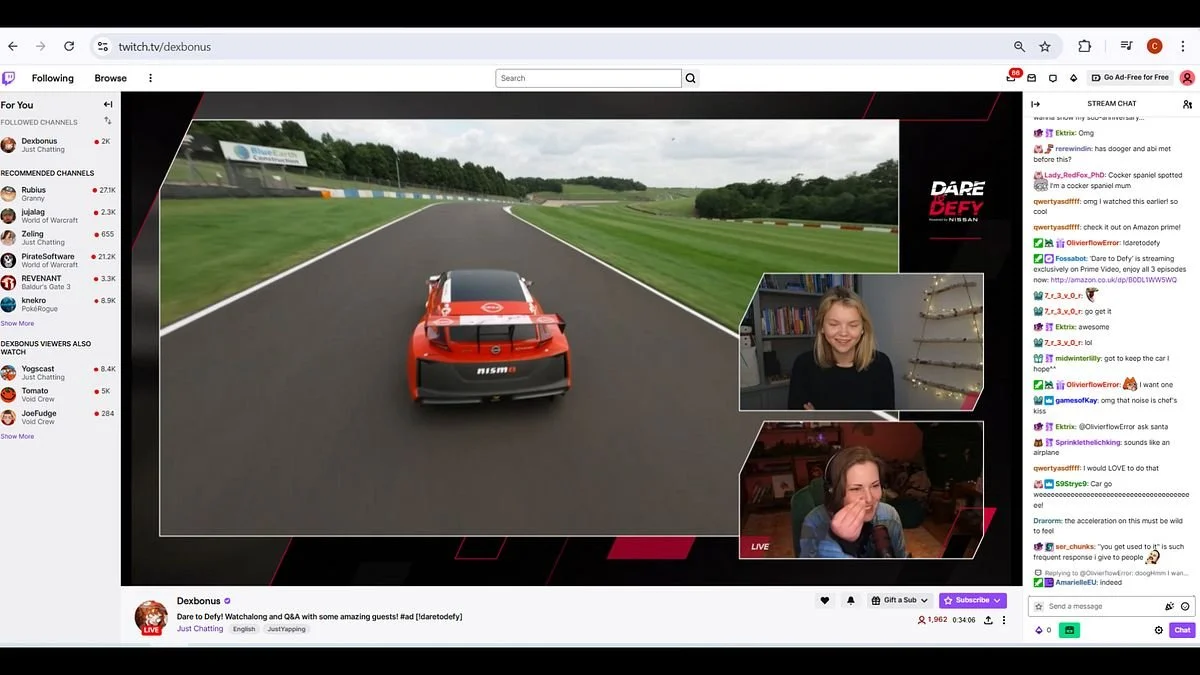Open the chat bubble icon in top bar
The image size is (1200, 675).
pos(1053,78)
